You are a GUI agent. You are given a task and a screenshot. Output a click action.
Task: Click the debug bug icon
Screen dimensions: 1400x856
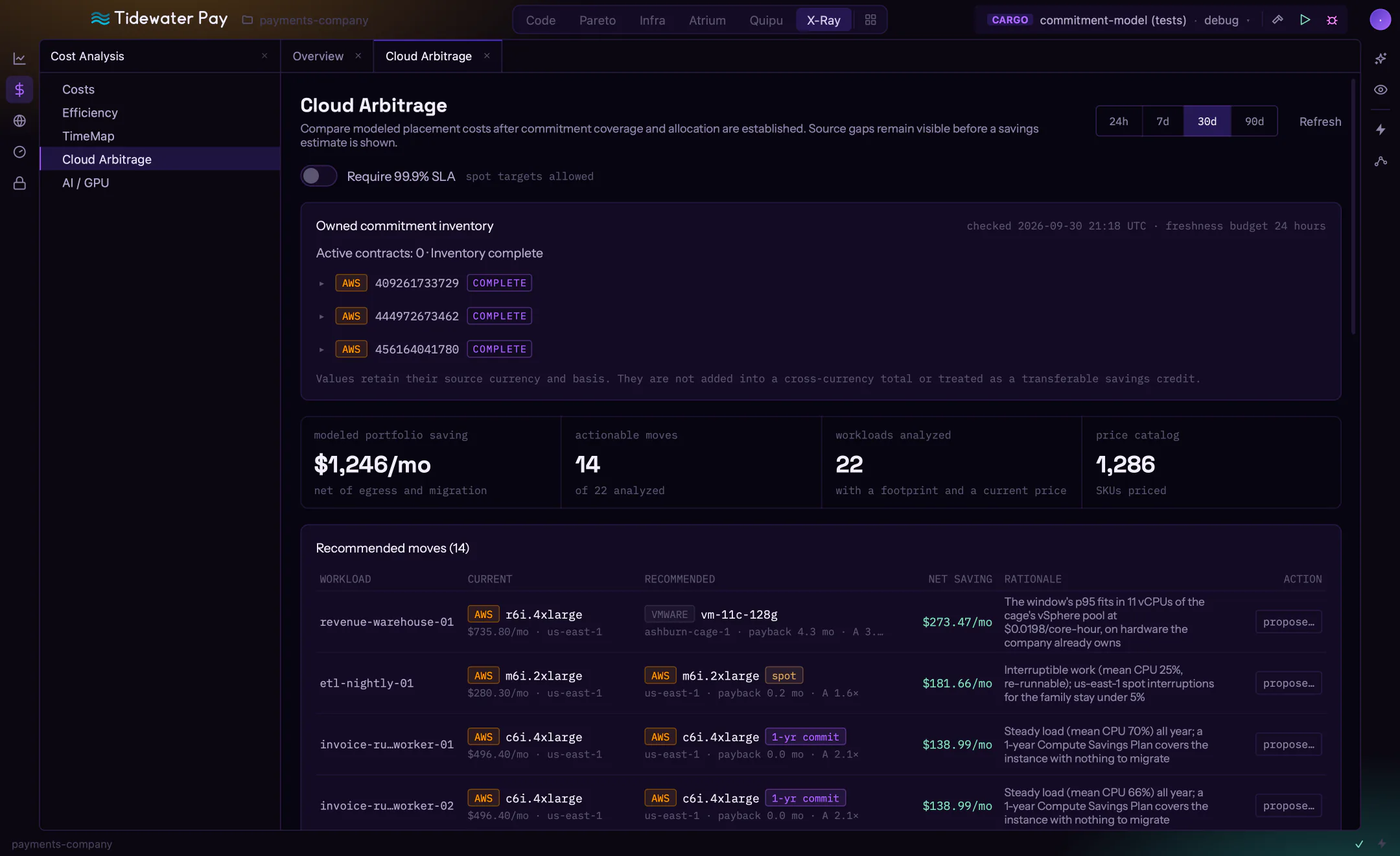(1332, 20)
